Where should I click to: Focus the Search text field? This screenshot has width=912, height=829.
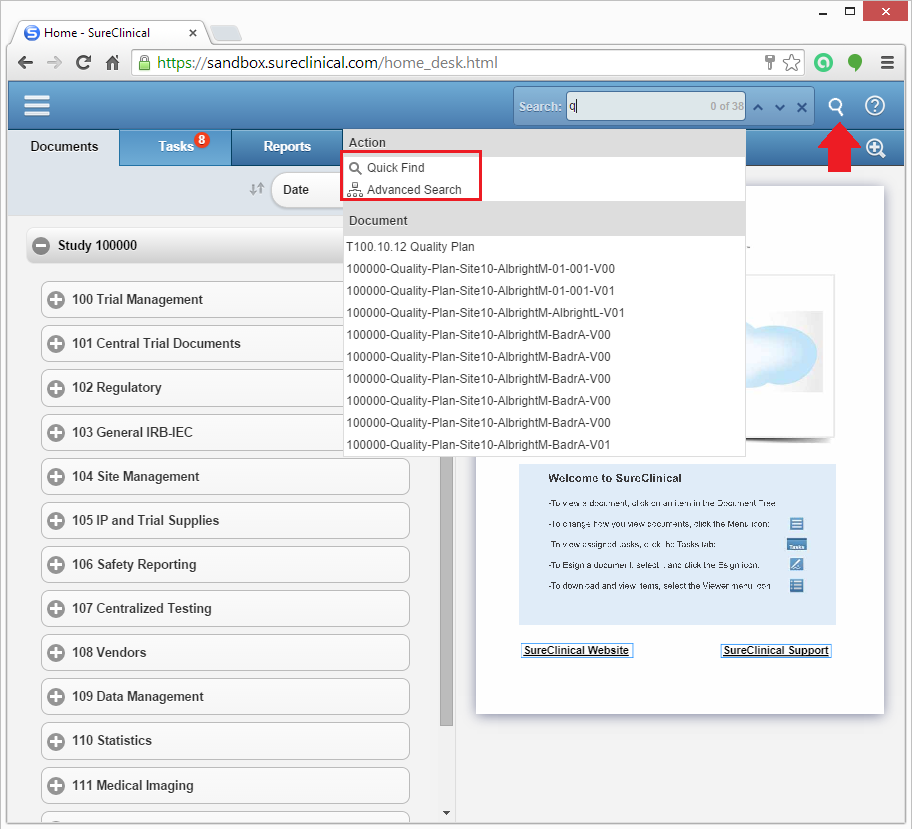[656, 106]
